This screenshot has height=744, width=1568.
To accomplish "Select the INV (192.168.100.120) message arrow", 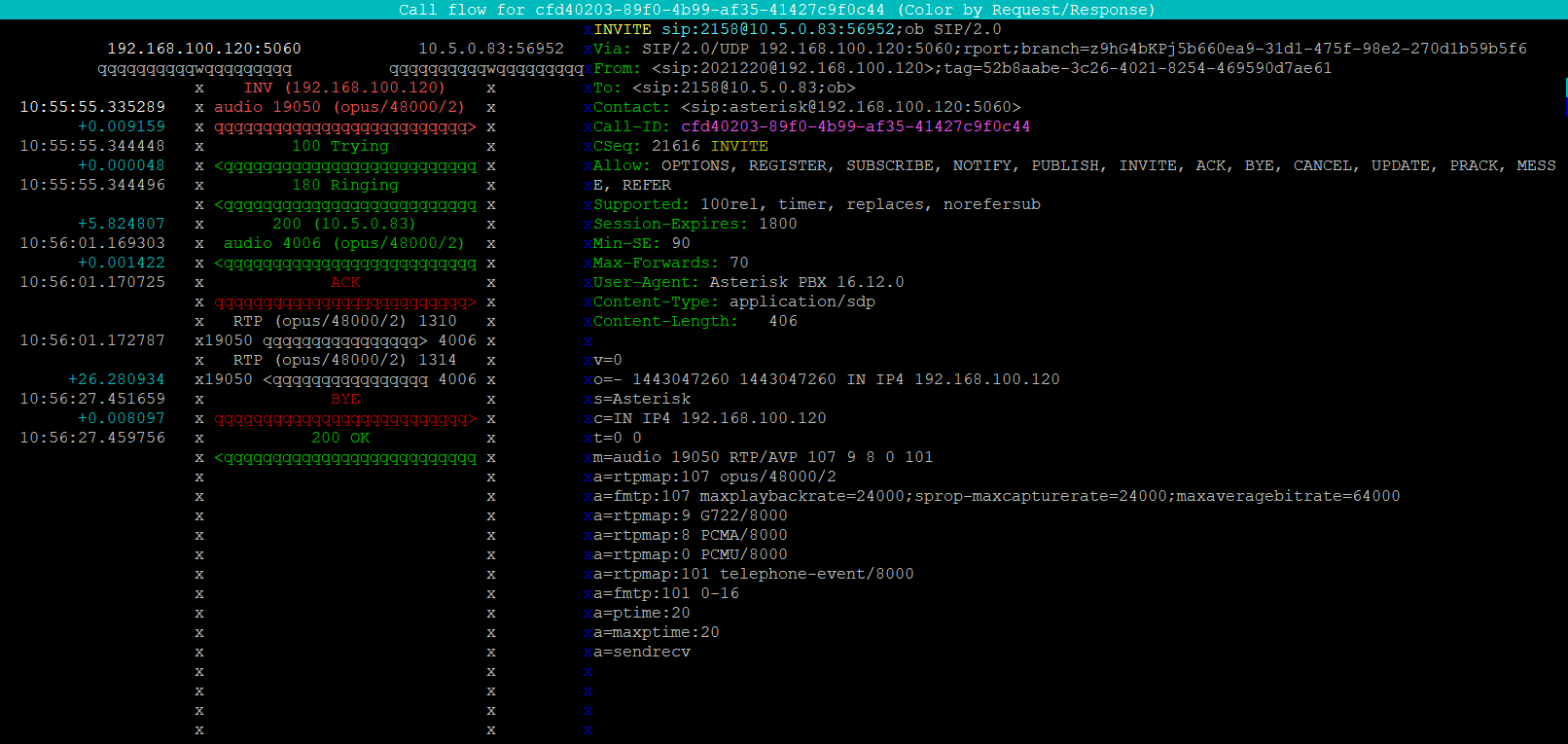I will coord(344,88).
